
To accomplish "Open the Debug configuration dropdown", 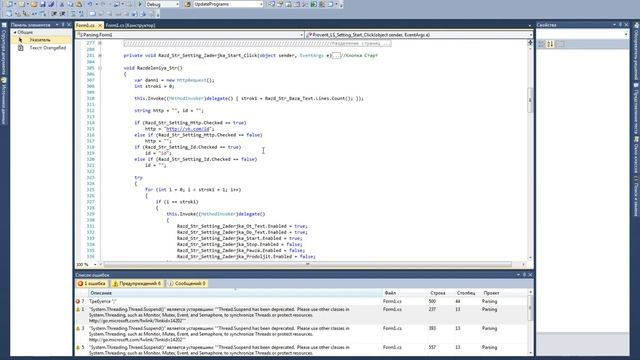I will pos(177,4).
